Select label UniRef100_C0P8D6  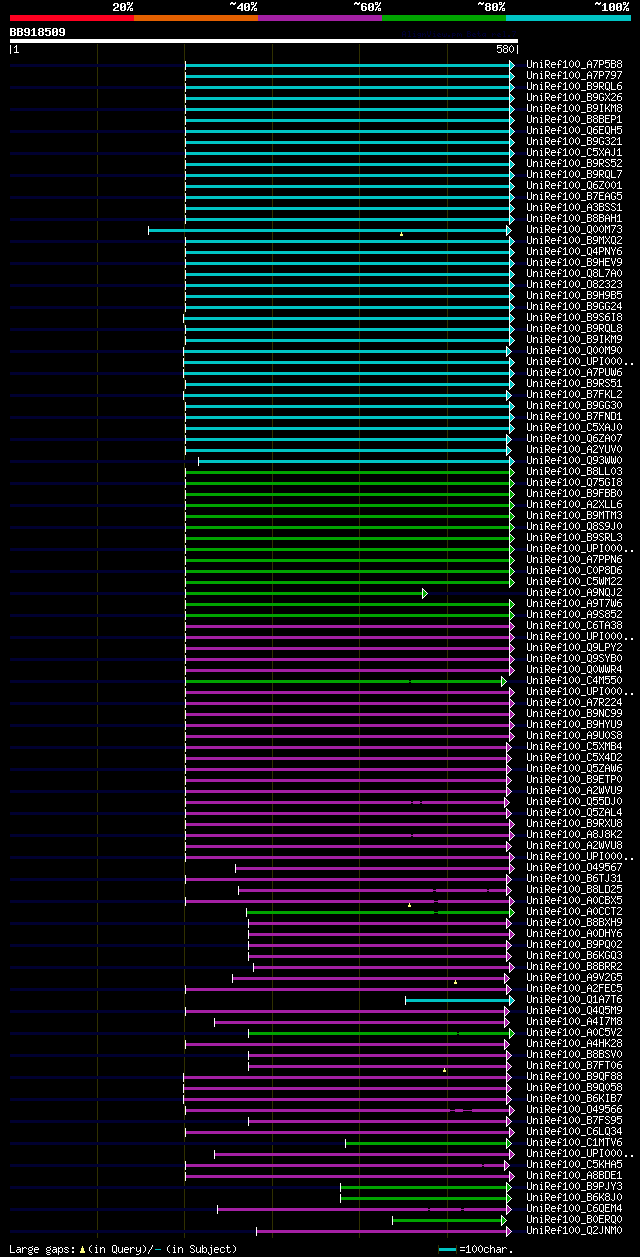click(574, 570)
